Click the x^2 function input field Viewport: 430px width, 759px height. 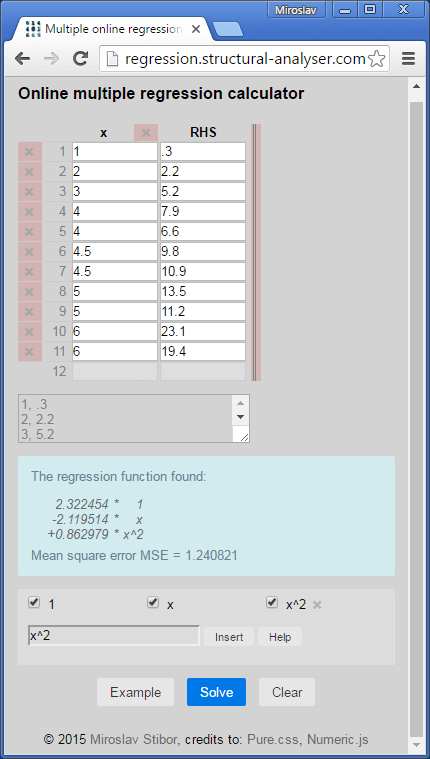pyautogui.click(x=114, y=636)
